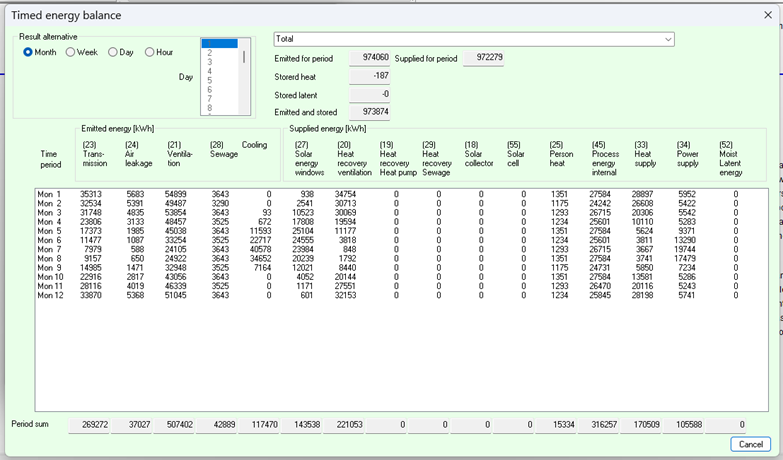Switch result alternative to Week

click(70, 52)
